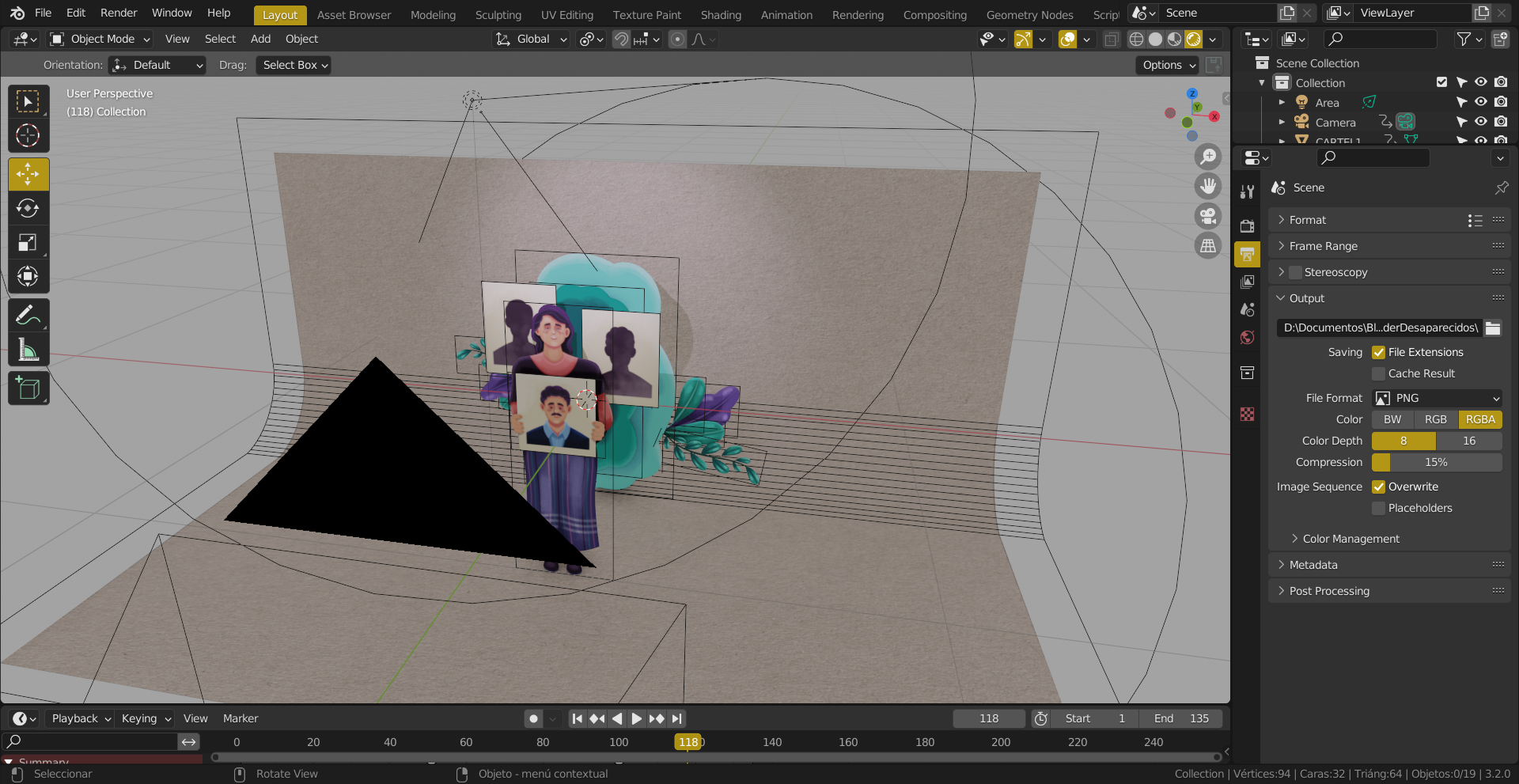Activate the Cursor tool
Screen dimensions: 1519x784
[28, 135]
